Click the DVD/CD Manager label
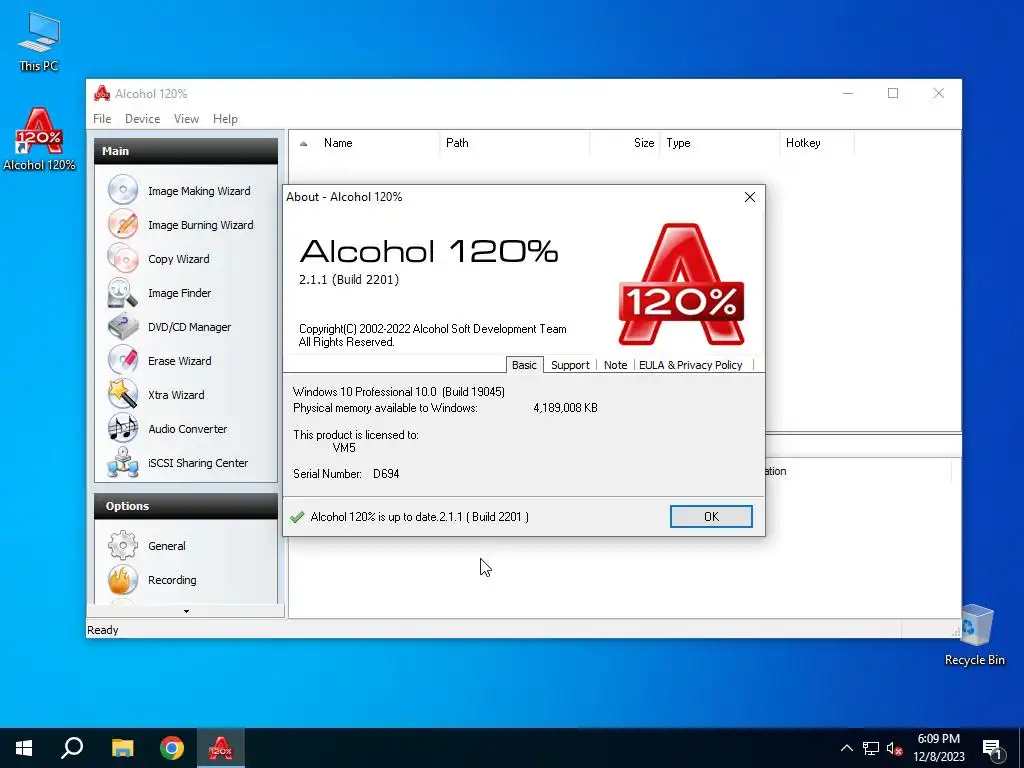The height and width of the screenshot is (768, 1024). (189, 327)
